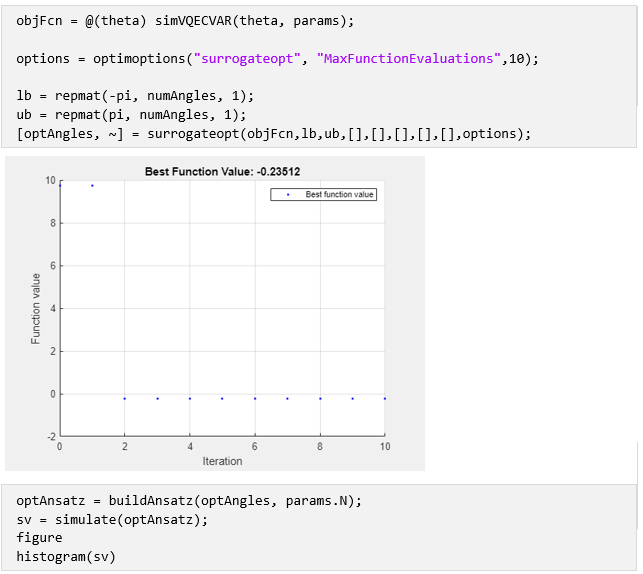643x574 pixels.
Task: Place cursor on sv = simulate(optAnsatz) line
Action: tap(112, 519)
